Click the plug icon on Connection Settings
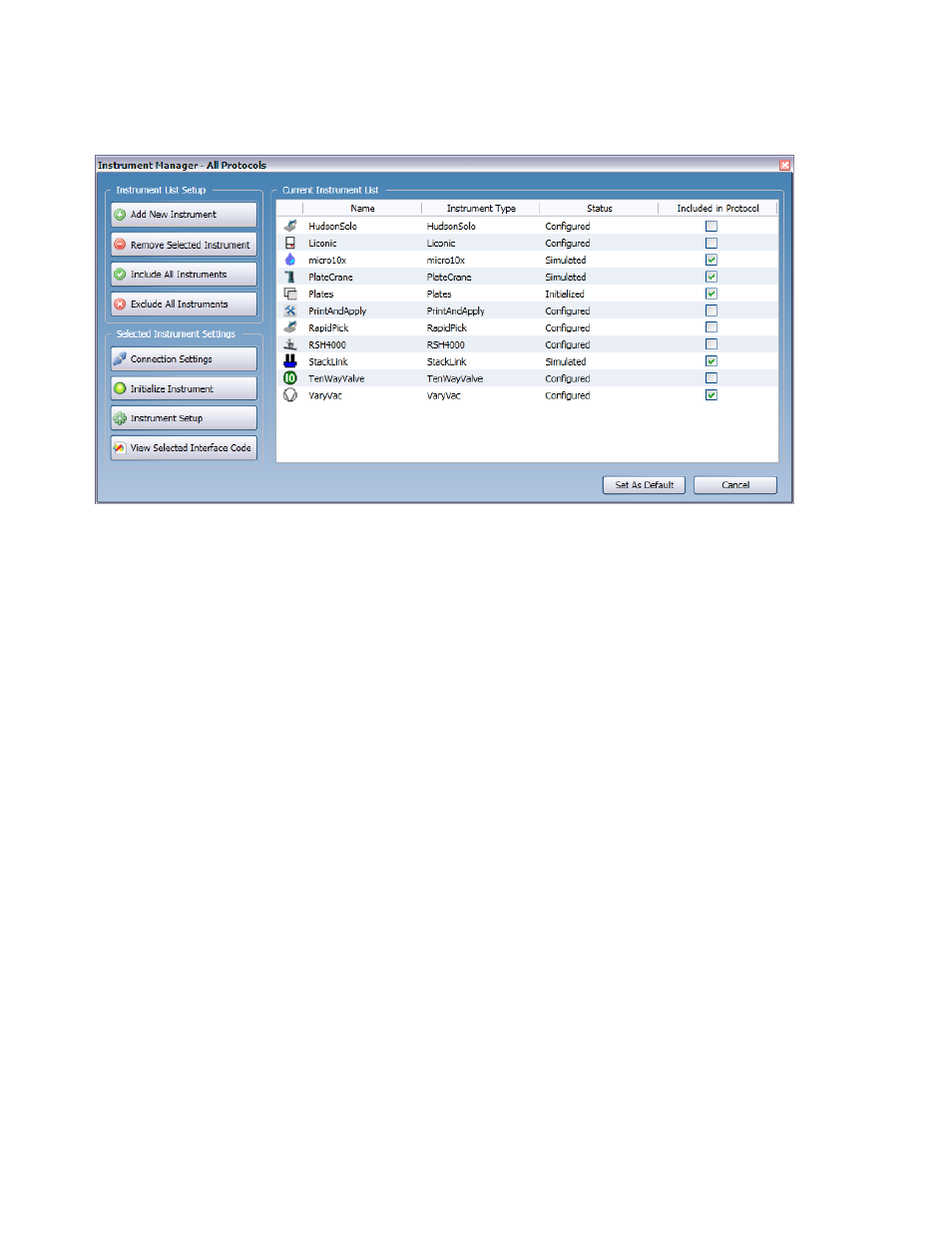Image resolution: width=952 pixels, height=1233 pixels. click(x=120, y=359)
